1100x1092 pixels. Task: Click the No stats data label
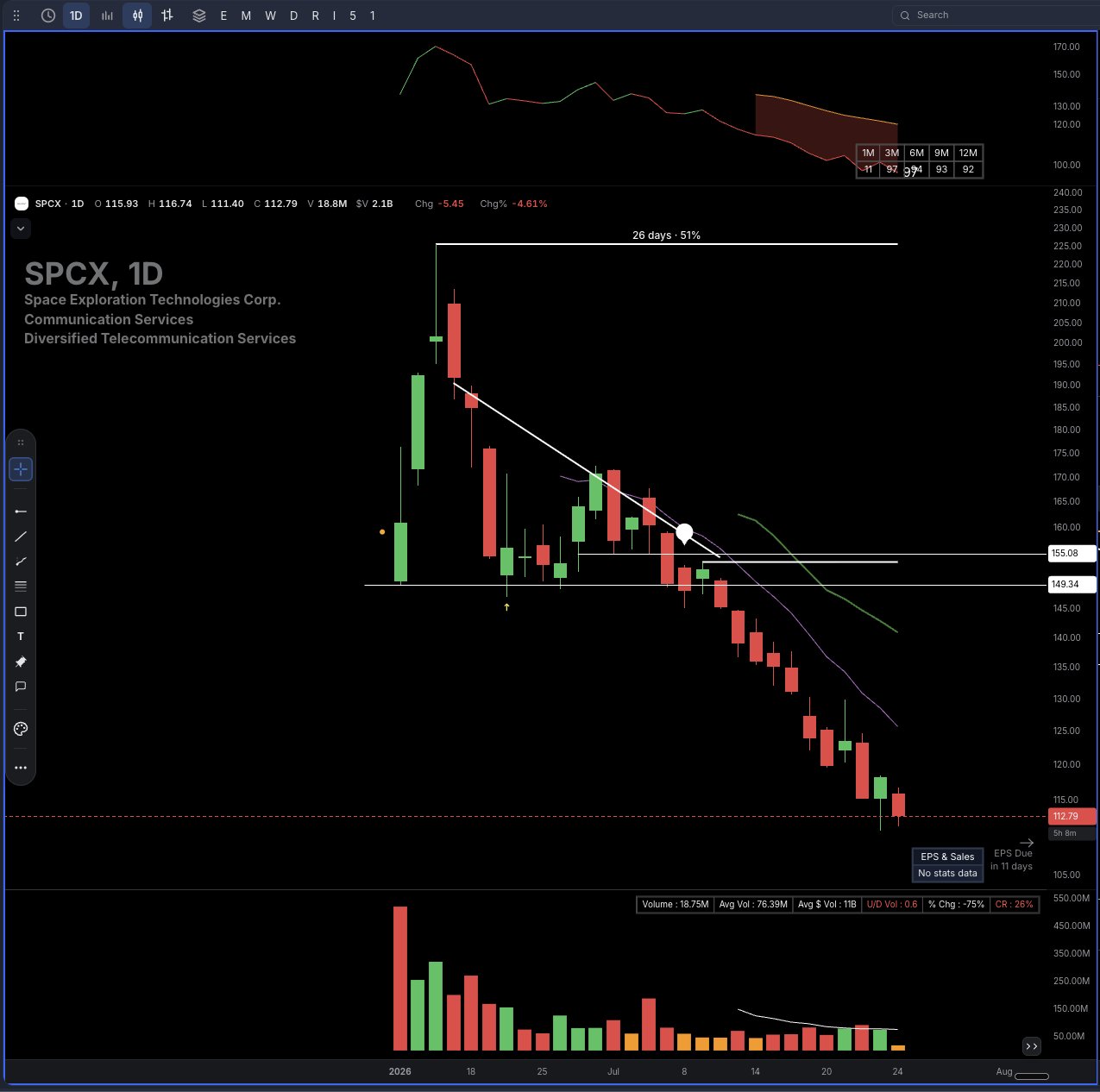tap(947, 873)
